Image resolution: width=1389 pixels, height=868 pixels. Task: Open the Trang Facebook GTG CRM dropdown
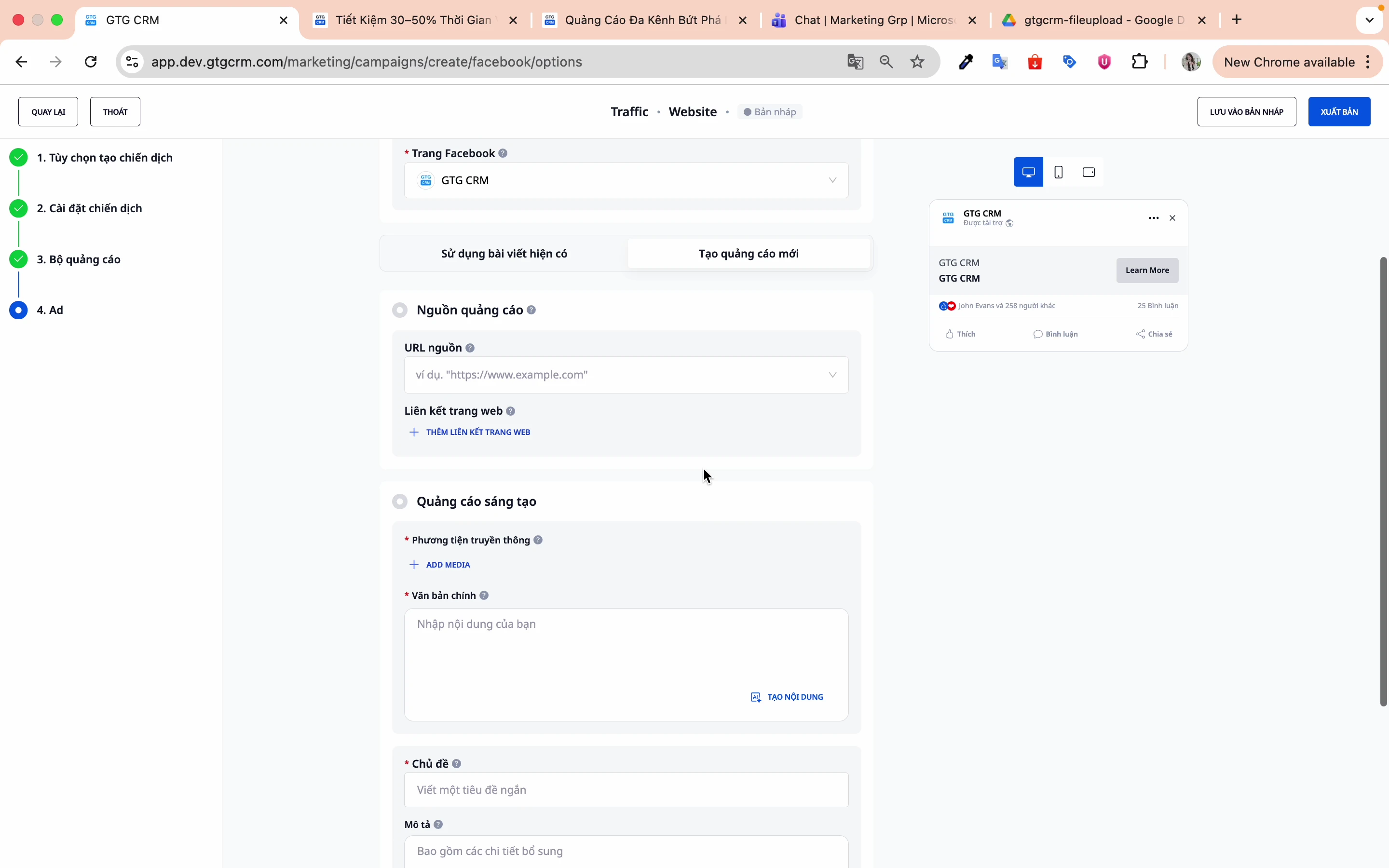click(626, 180)
